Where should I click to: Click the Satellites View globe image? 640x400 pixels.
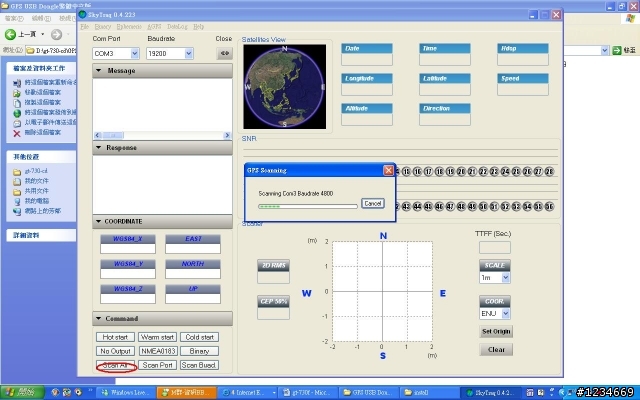(x=284, y=87)
